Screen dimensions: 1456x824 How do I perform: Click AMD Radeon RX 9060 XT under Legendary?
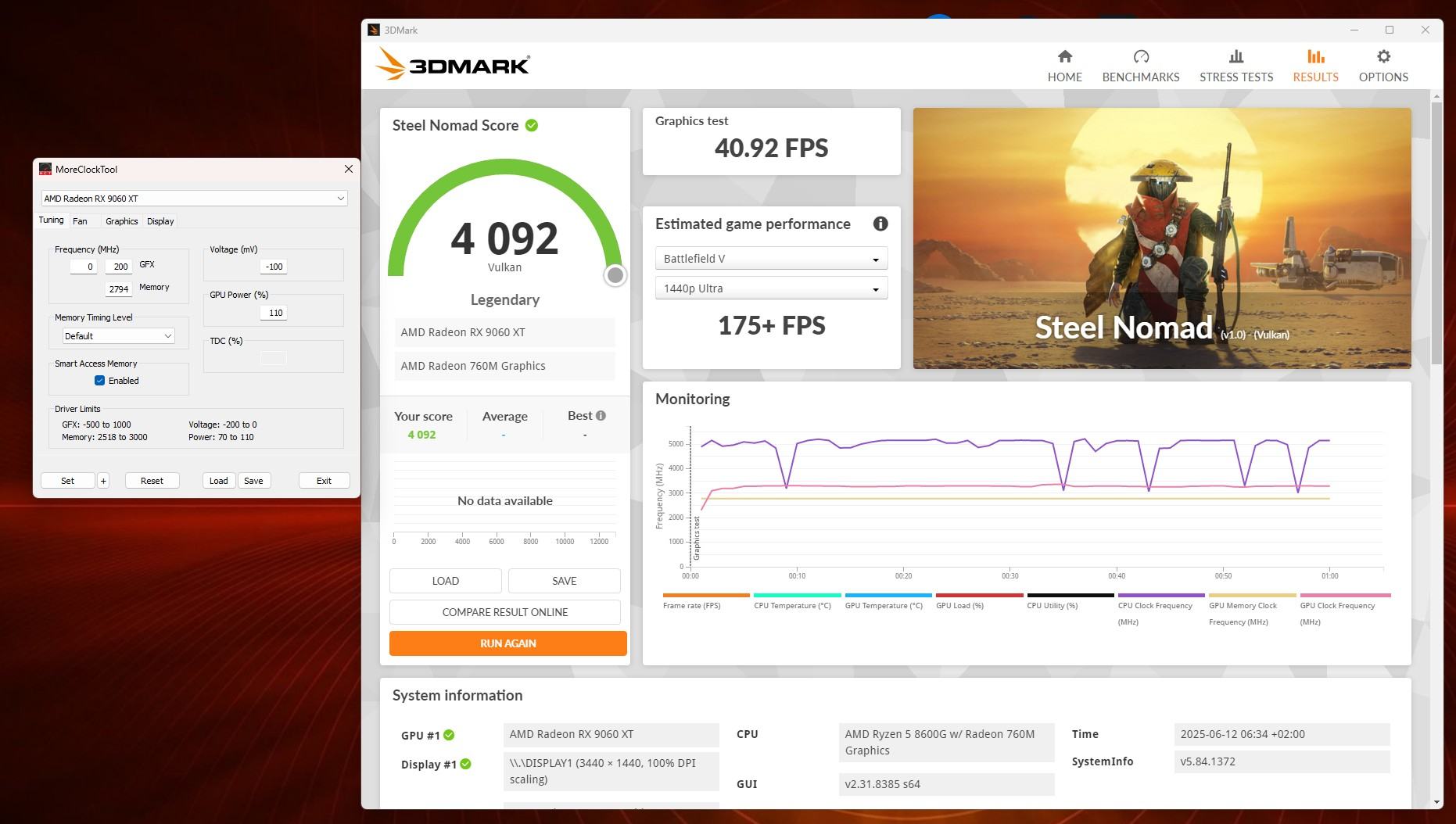(505, 332)
